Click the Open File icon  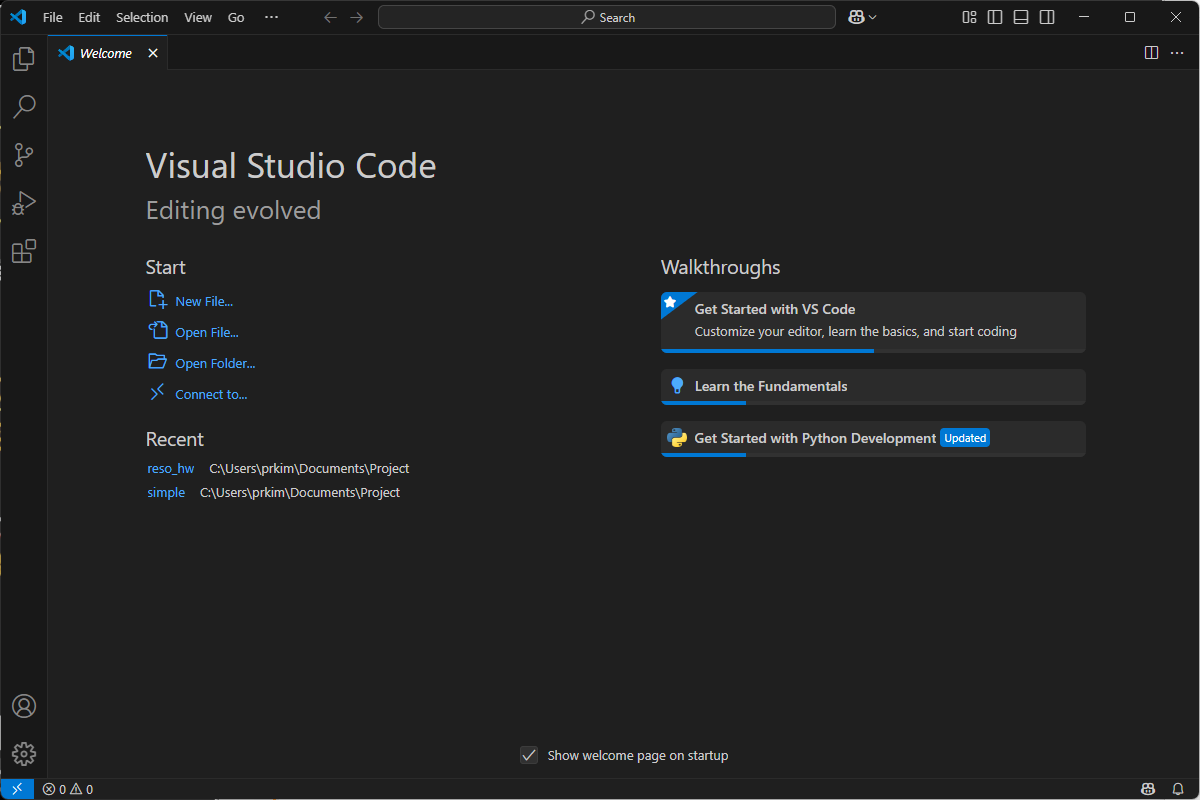pyautogui.click(x=157, y=331)
